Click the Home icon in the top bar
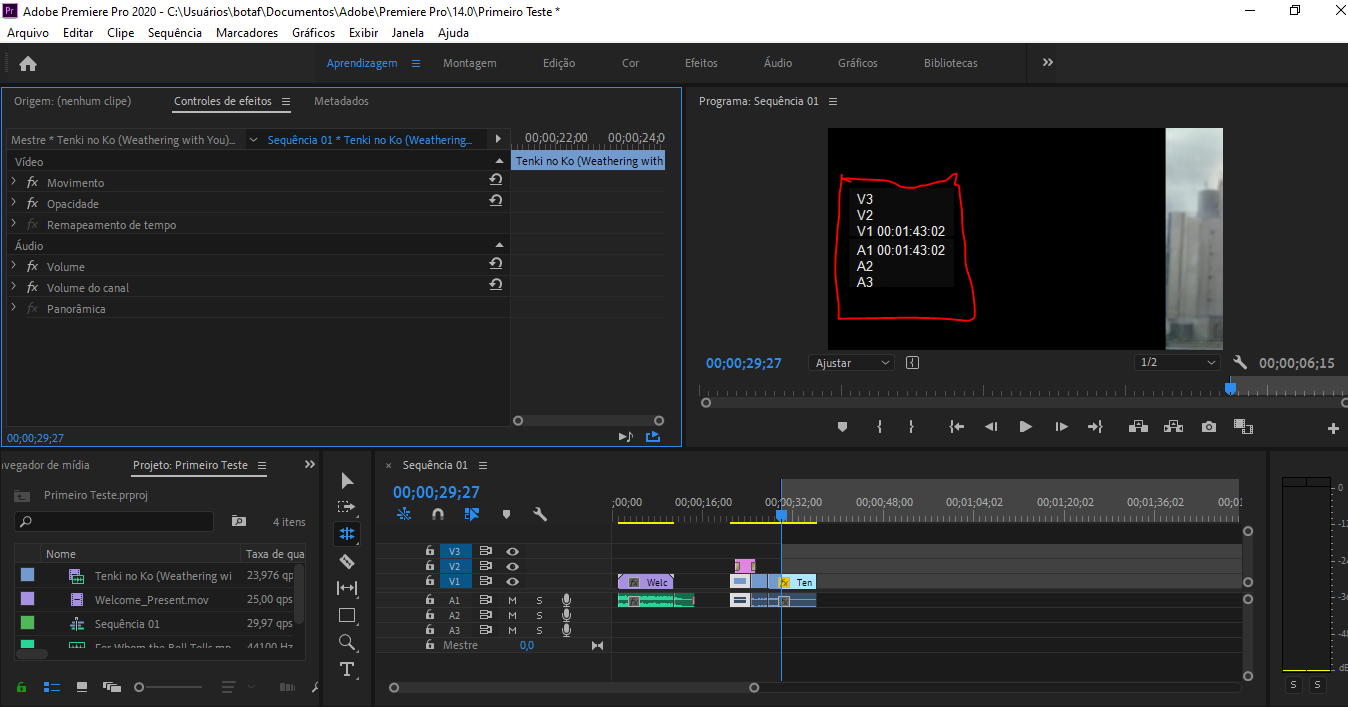The width and height of the screenshot is (1348, 707). (x=27, y=62)
